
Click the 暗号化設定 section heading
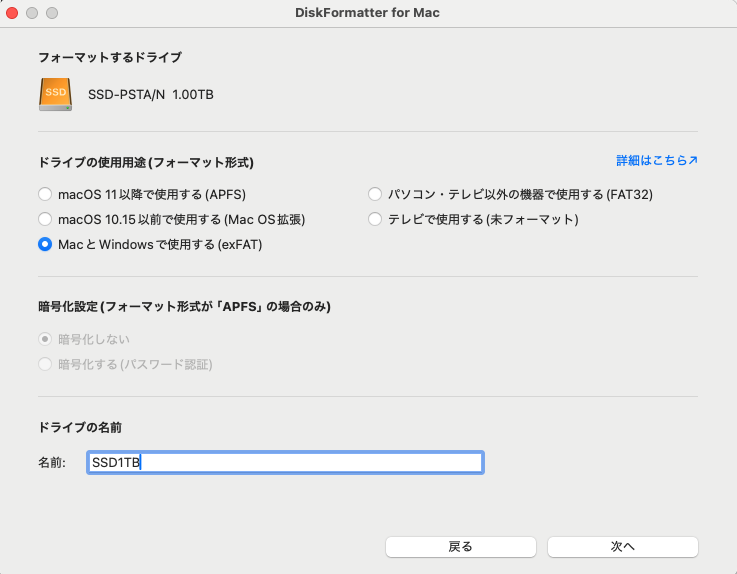184,307
